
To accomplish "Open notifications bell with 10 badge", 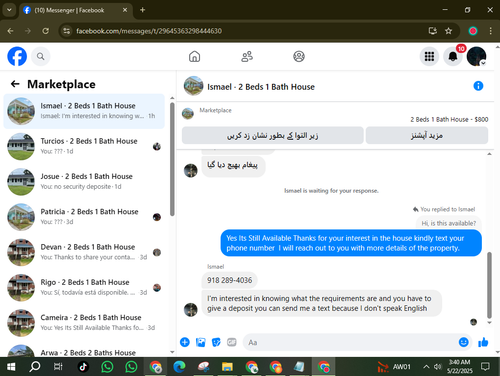I will 453,56.
